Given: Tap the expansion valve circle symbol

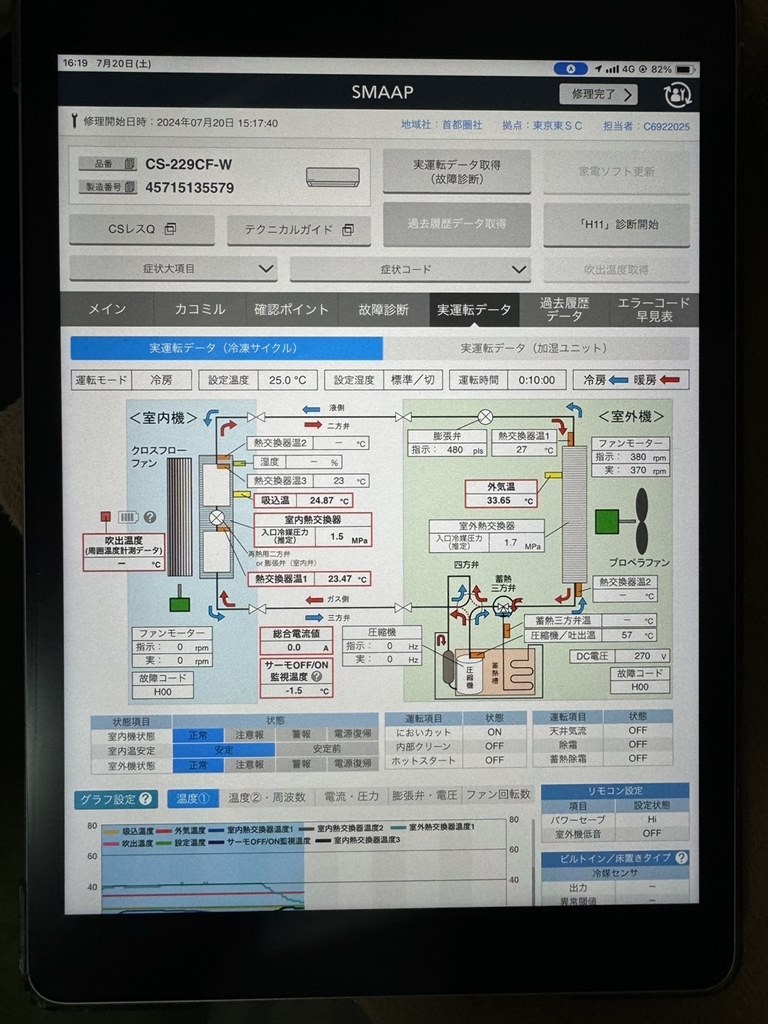Looking at the screenshot, I should [x=485, y=417].
